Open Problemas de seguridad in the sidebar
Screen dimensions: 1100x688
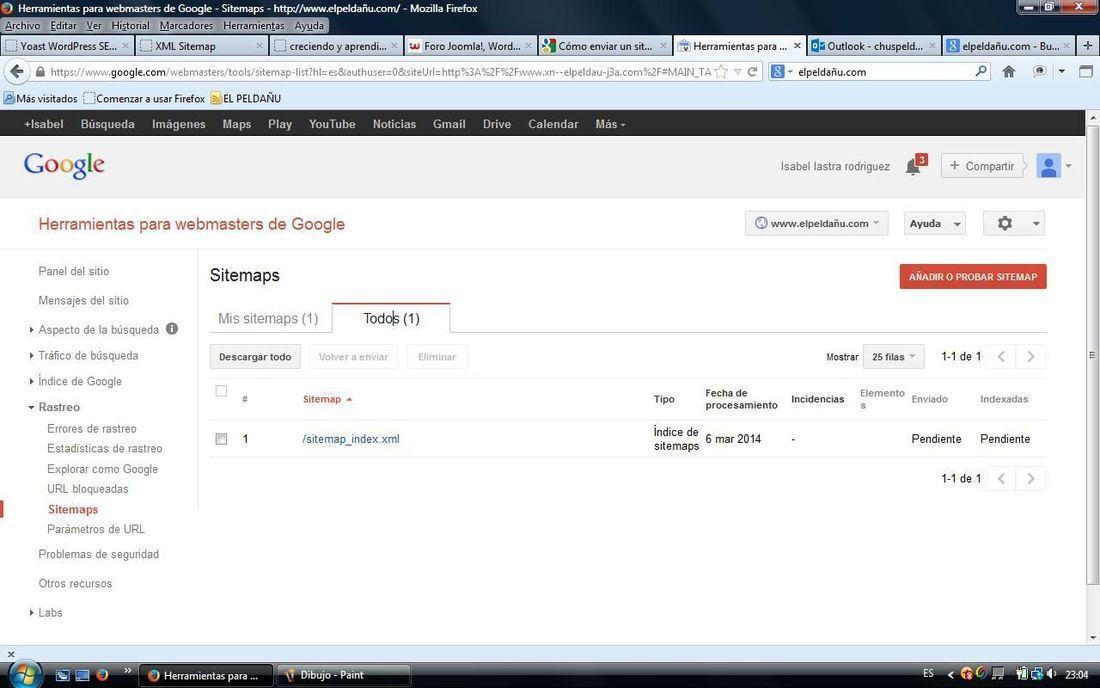[98, 554]
